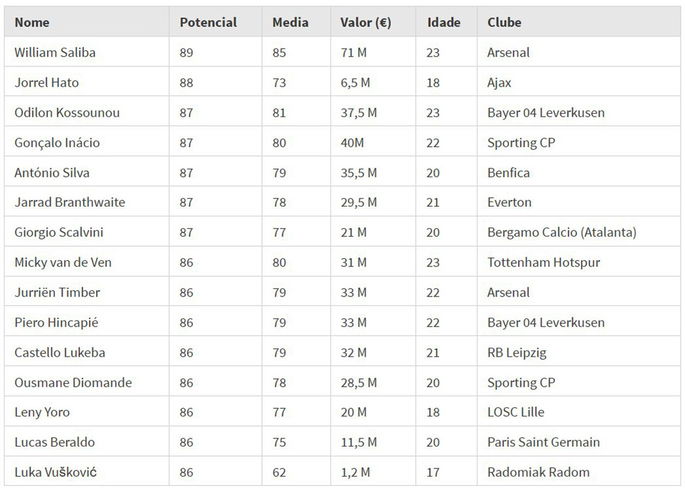Click Jarrad Branthwaite in the table
The width and height of the screenshot is (685, 491).
pos(69,202)
